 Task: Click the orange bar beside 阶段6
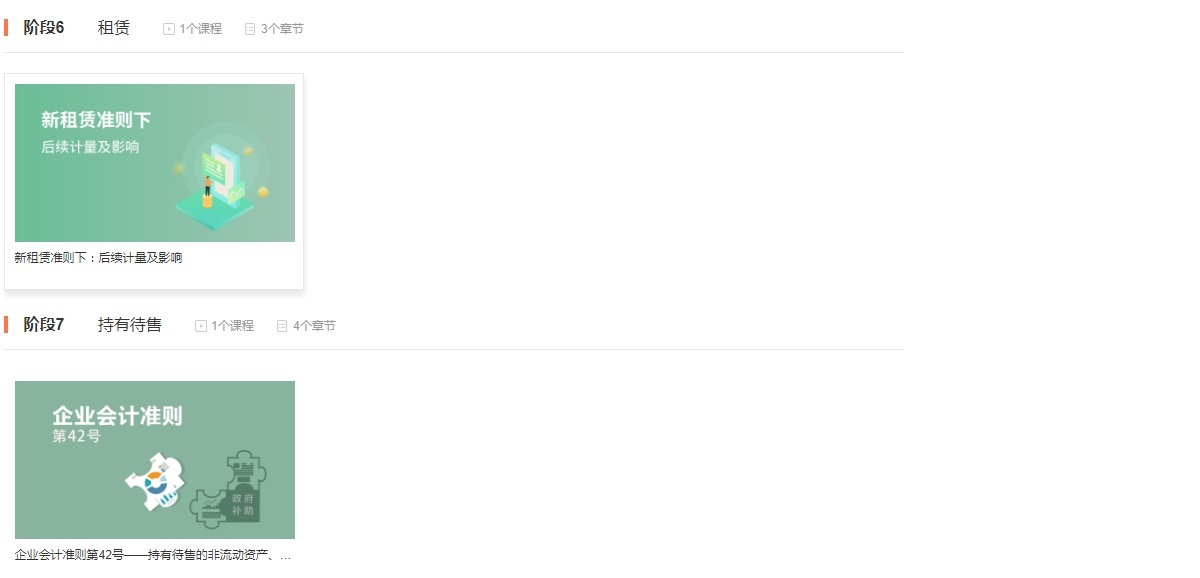6,27
